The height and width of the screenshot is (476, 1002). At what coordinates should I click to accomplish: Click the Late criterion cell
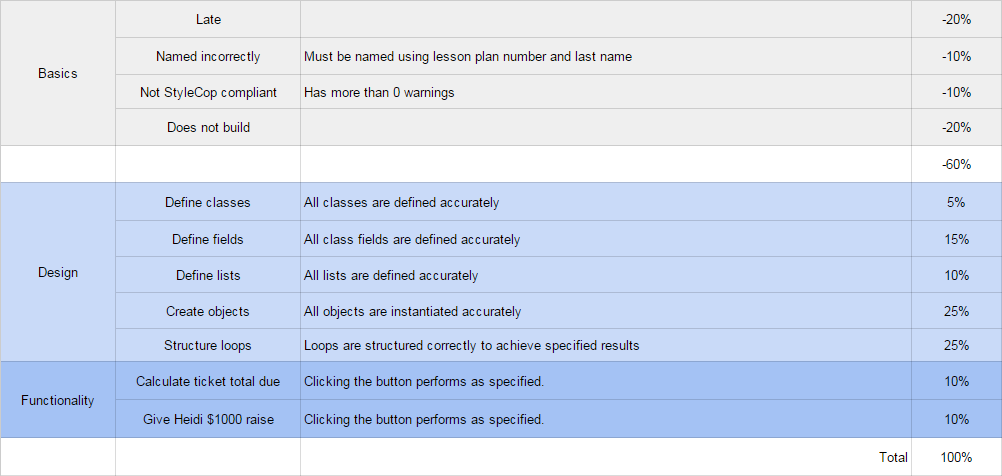pos(208,19)
